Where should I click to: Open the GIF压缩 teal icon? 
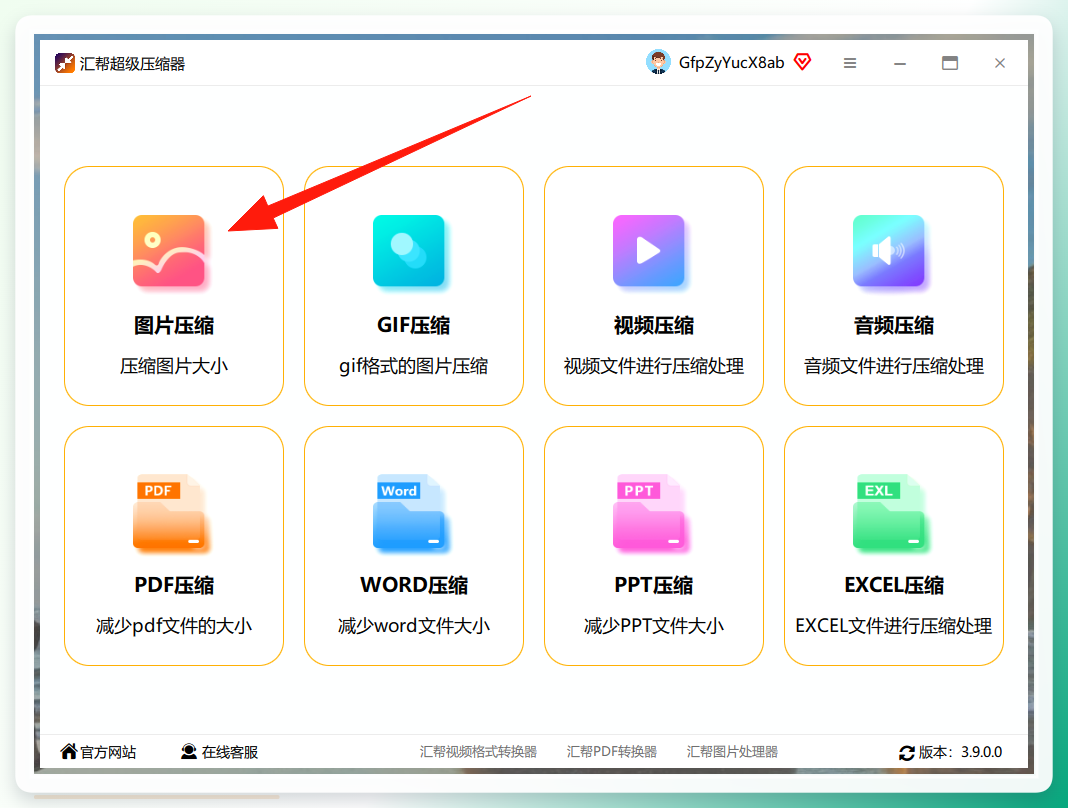pos(409,251)
